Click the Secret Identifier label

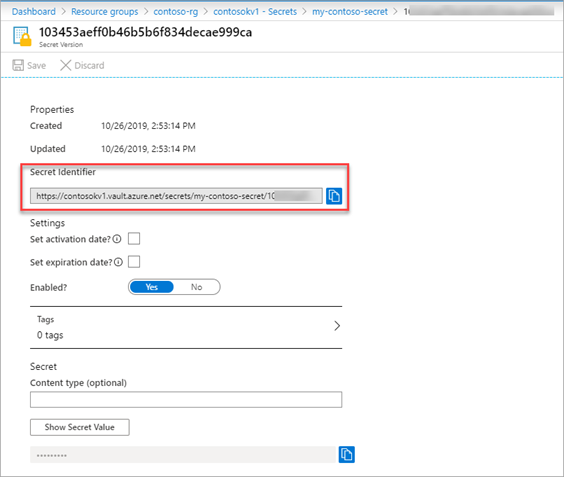[x=63, y=172]
